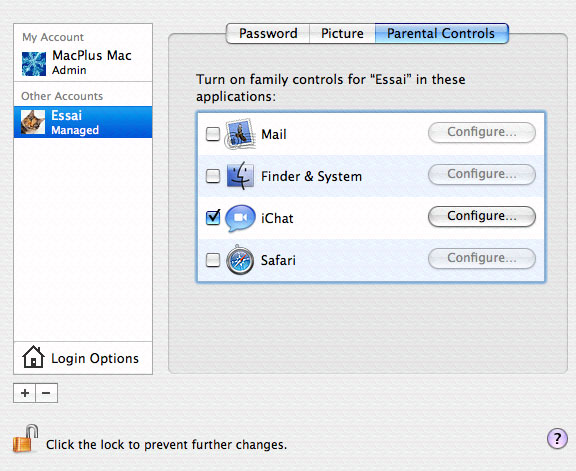Remove selected account with minus button
The width and height of the screenshot is (576, 471).
coord(47,393)
